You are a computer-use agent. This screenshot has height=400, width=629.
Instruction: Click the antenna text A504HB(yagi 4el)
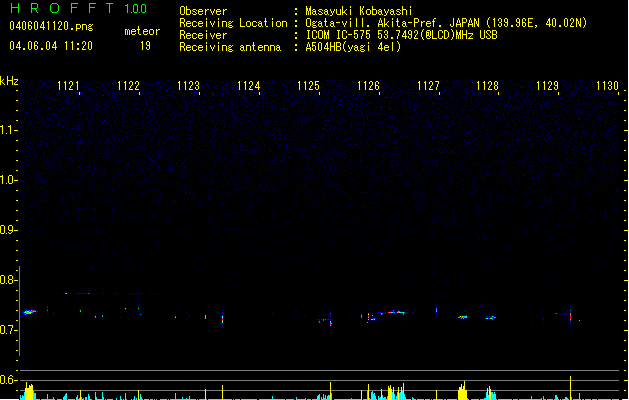(353, 47)
